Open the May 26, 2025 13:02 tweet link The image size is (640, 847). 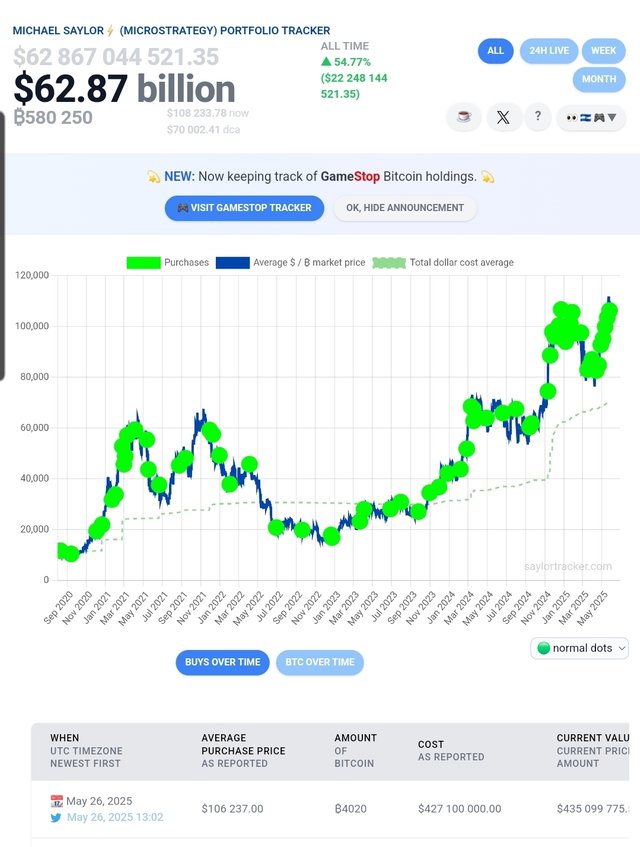click(x=115, y=817)
